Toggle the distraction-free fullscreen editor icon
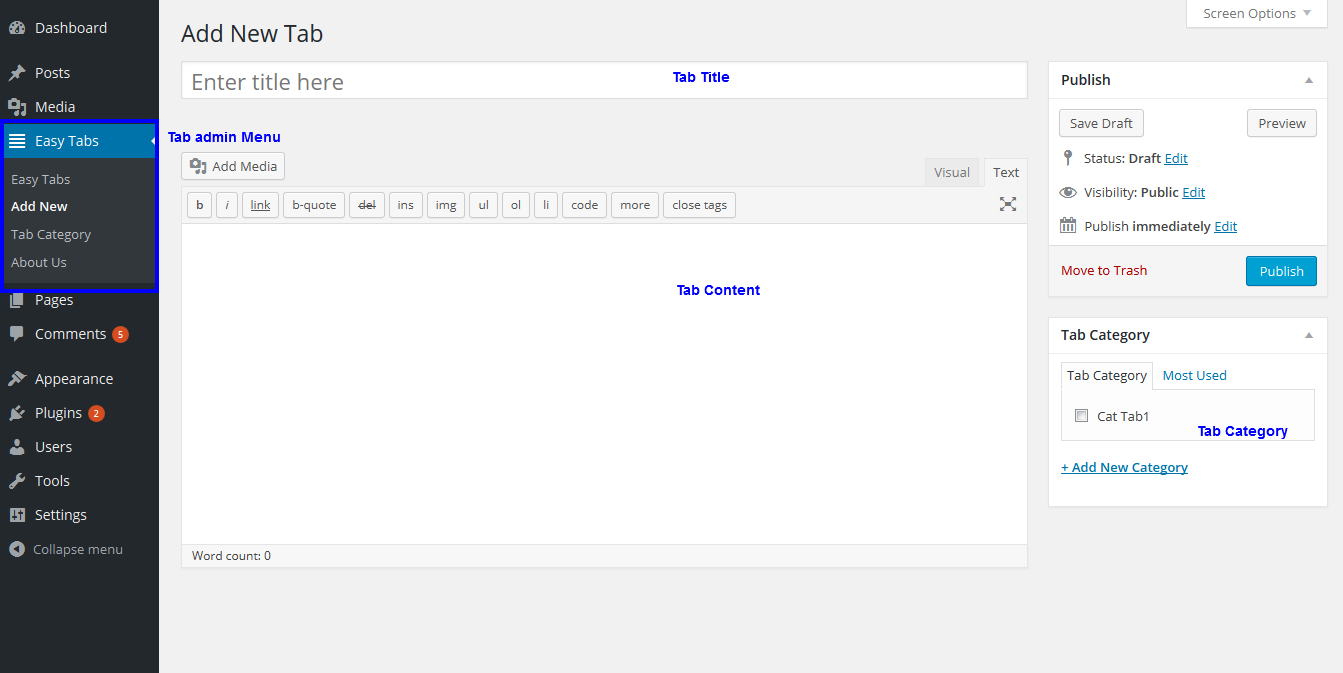Image resolution: width=1343 pixels, height=673 pixels. point(1008,204)
